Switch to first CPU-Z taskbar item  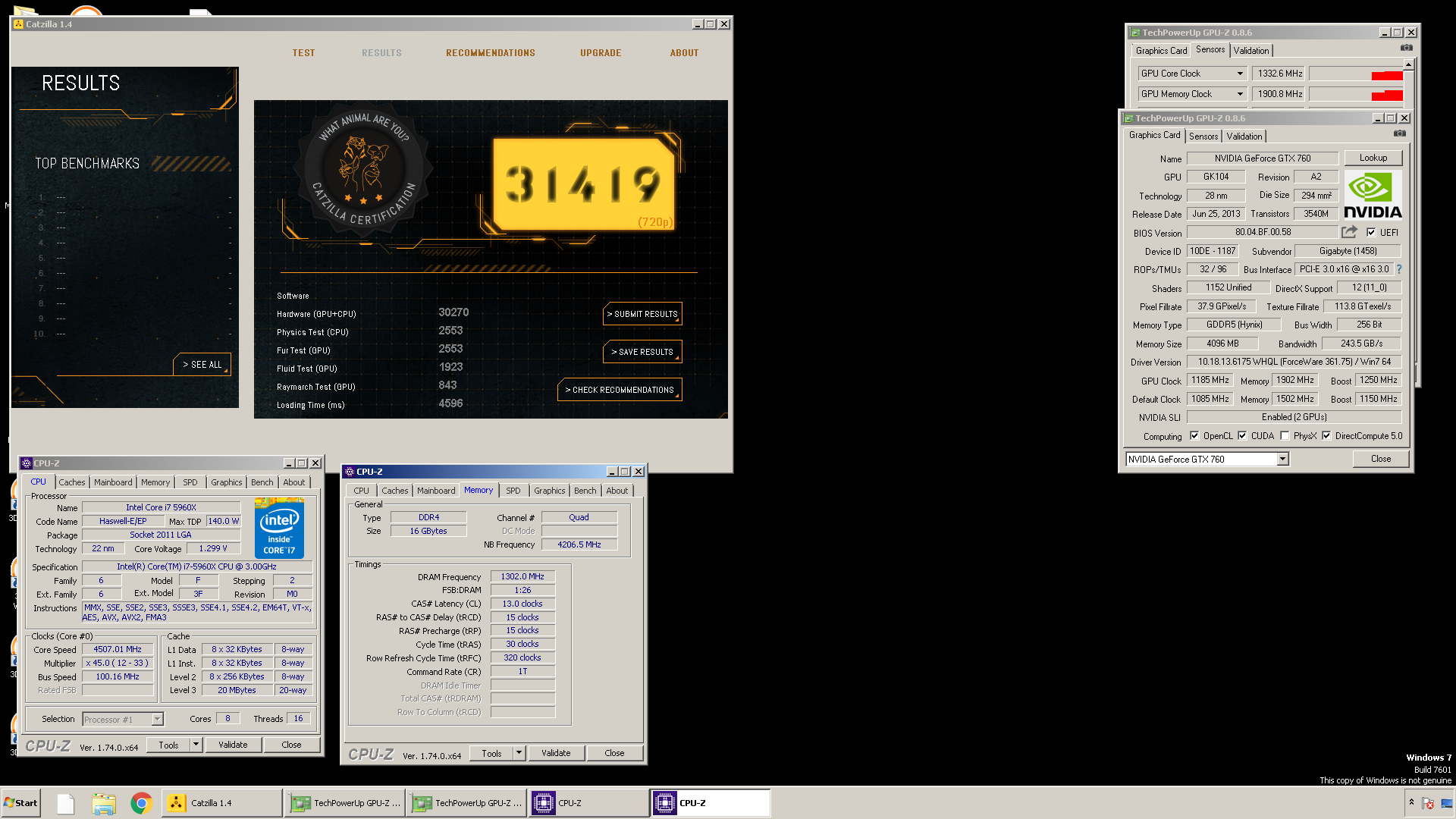click(588, 803)
